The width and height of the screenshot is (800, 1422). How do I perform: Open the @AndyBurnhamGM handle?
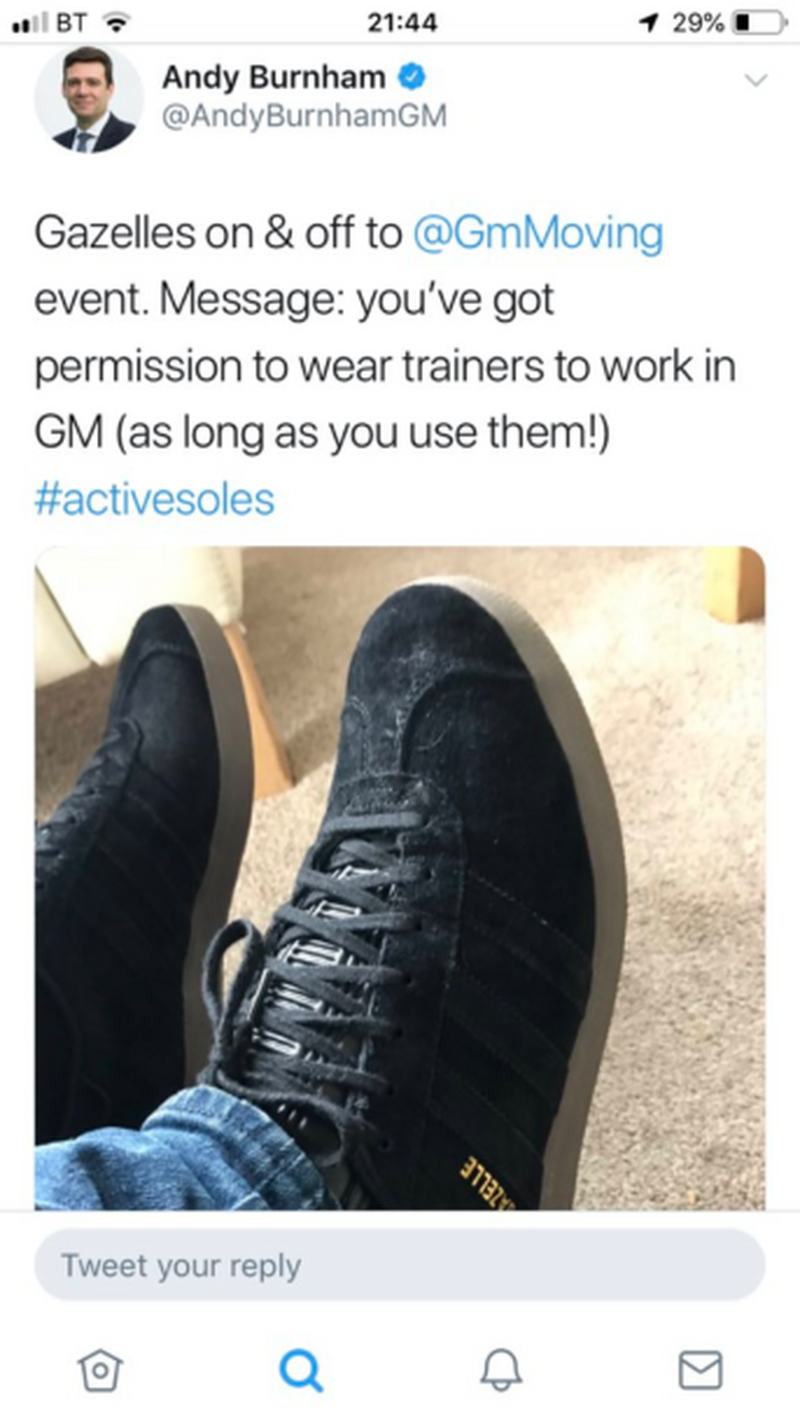(x=304, y=117)
